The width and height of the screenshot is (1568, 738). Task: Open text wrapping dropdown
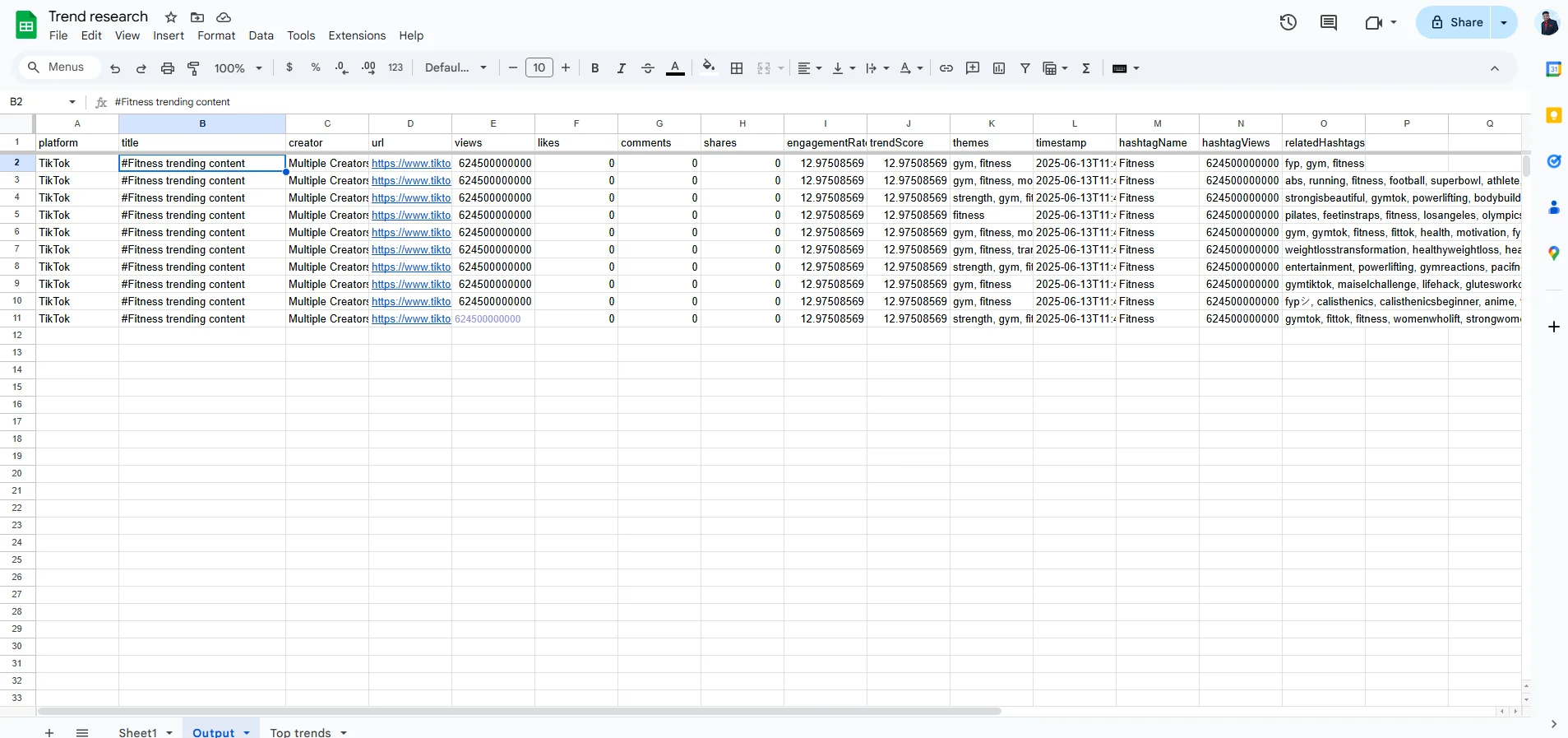(x=877, y=68)
